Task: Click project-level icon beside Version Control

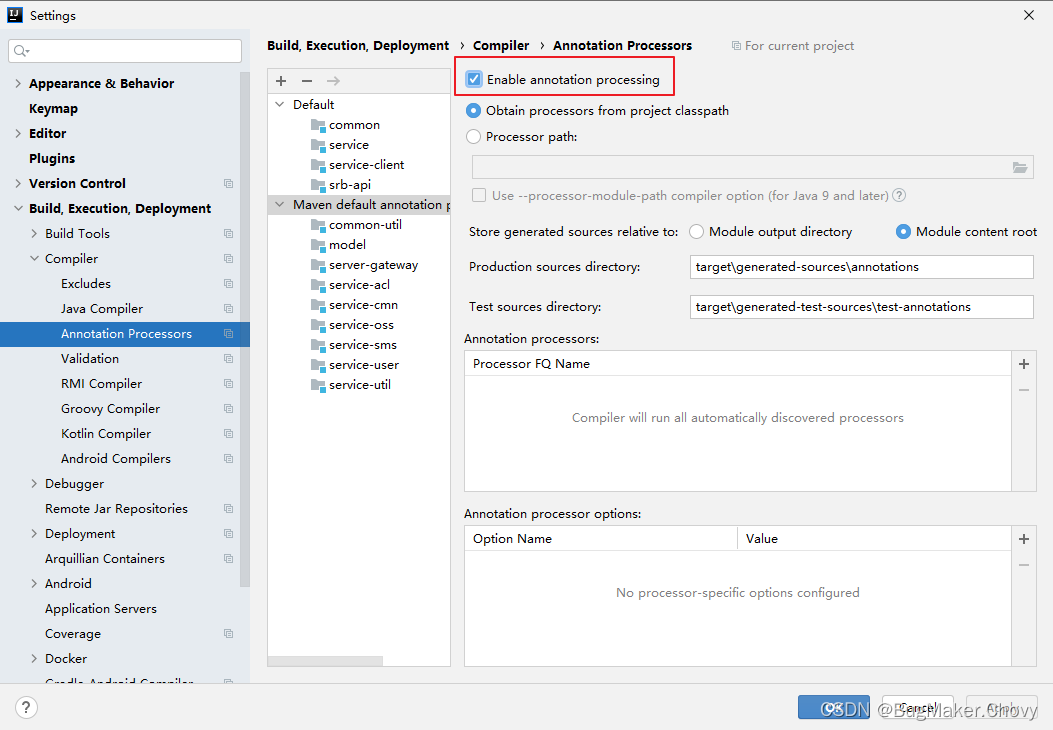Action: (228, 183)
